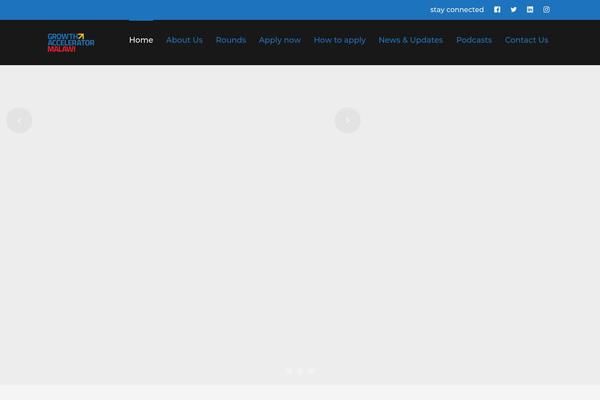Select the first slider pagination dot
This screenshot has height=400, width=600.
pyautogui.click(x=289, y=371)
